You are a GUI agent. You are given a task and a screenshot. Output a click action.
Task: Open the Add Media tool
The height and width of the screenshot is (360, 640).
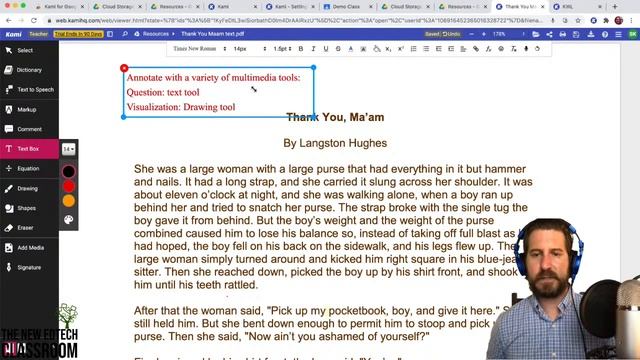click(x=29, y=247)
